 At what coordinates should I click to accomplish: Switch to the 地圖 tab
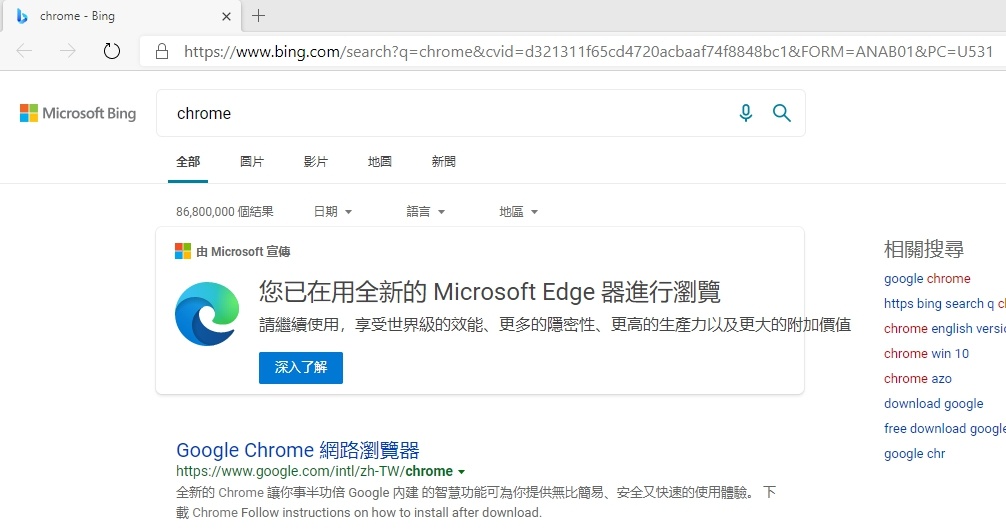[x=379, y=162]
